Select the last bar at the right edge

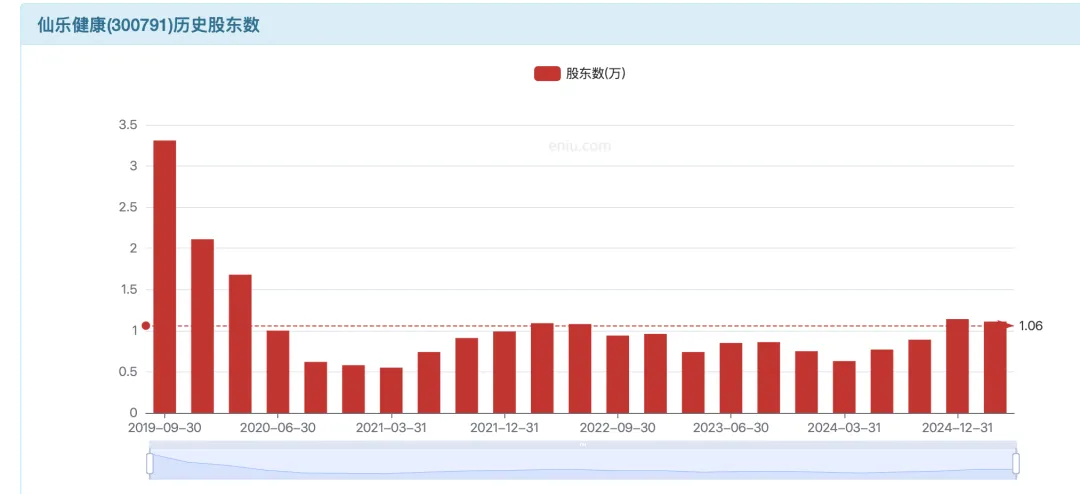pos(995,368)
